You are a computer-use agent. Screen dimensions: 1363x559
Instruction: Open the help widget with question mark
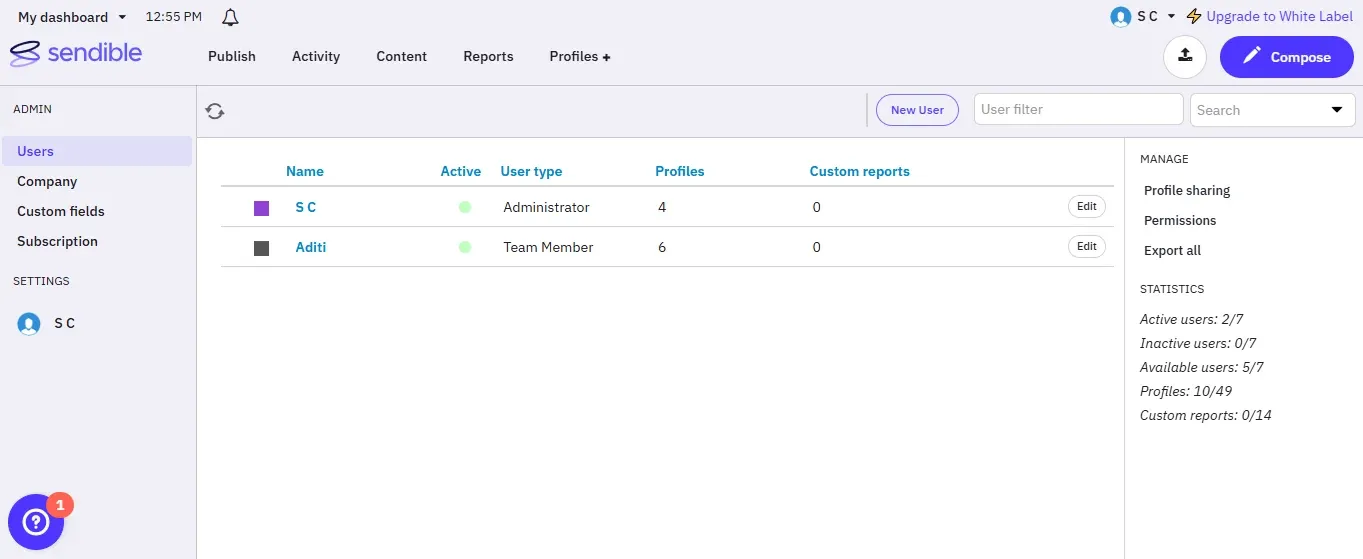pyautogui.click(x=36, y=522)
